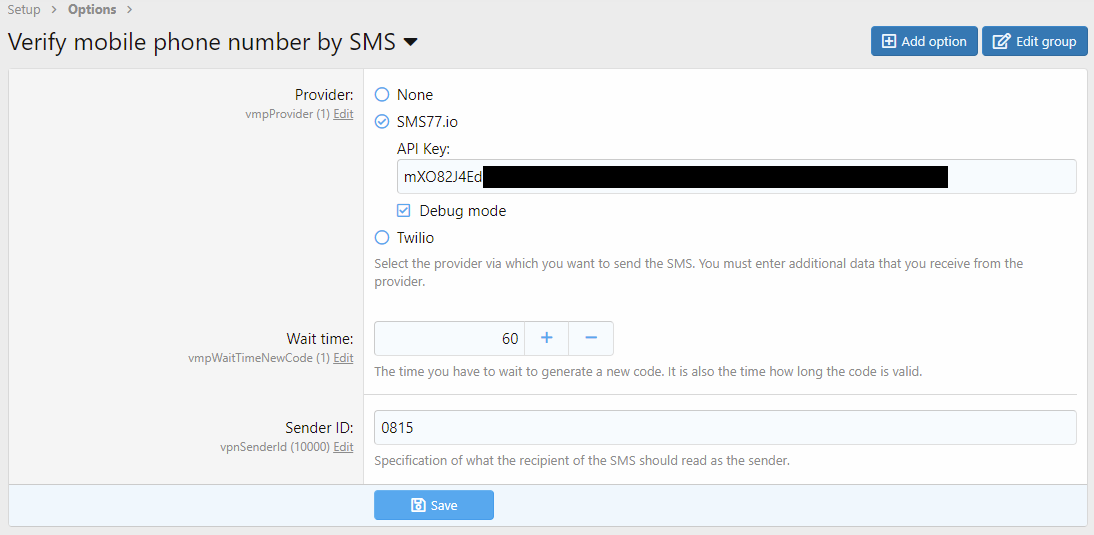Select the SMS77.io provider radio button

382,122
